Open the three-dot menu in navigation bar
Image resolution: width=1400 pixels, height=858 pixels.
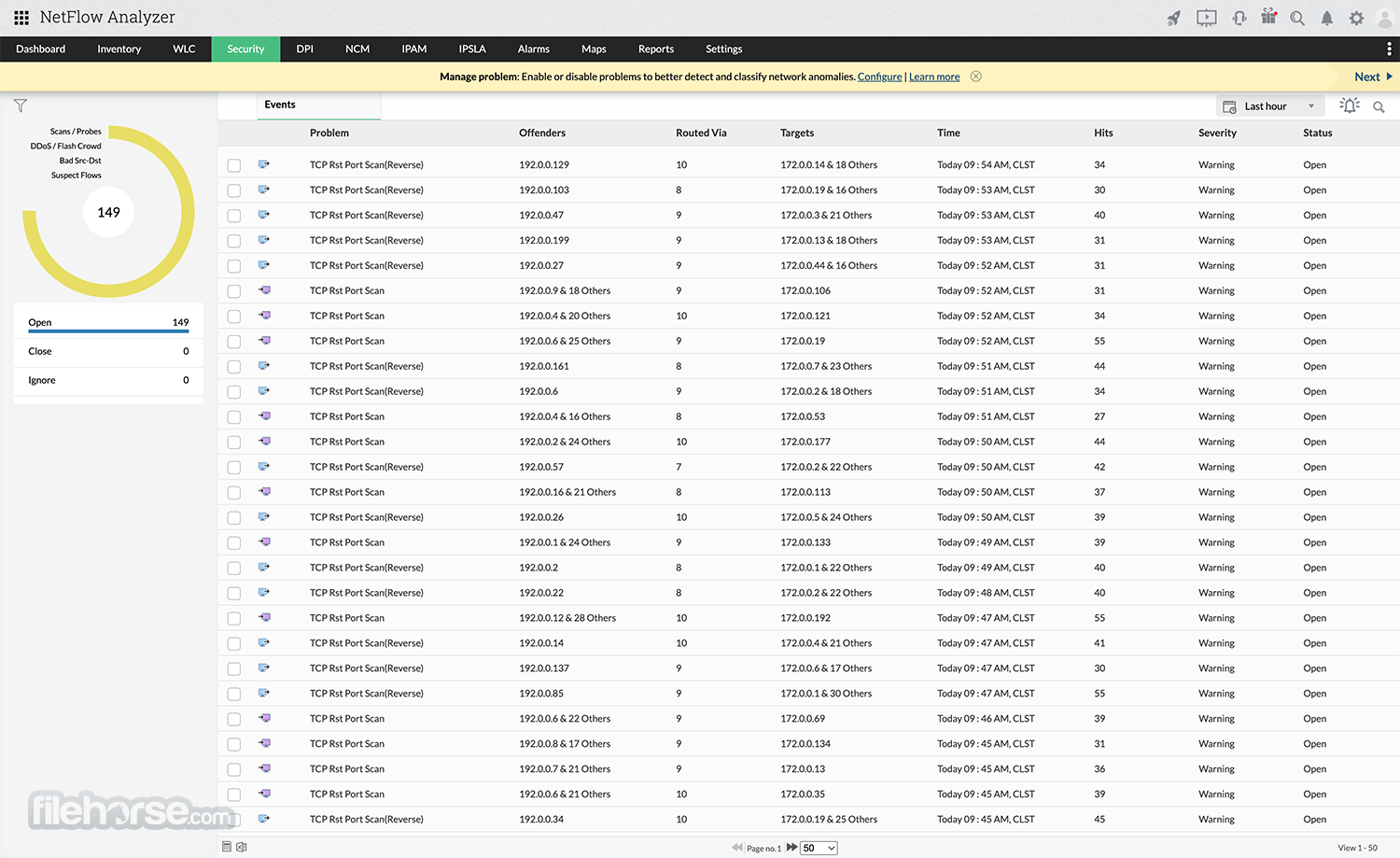coord(1389,49)
